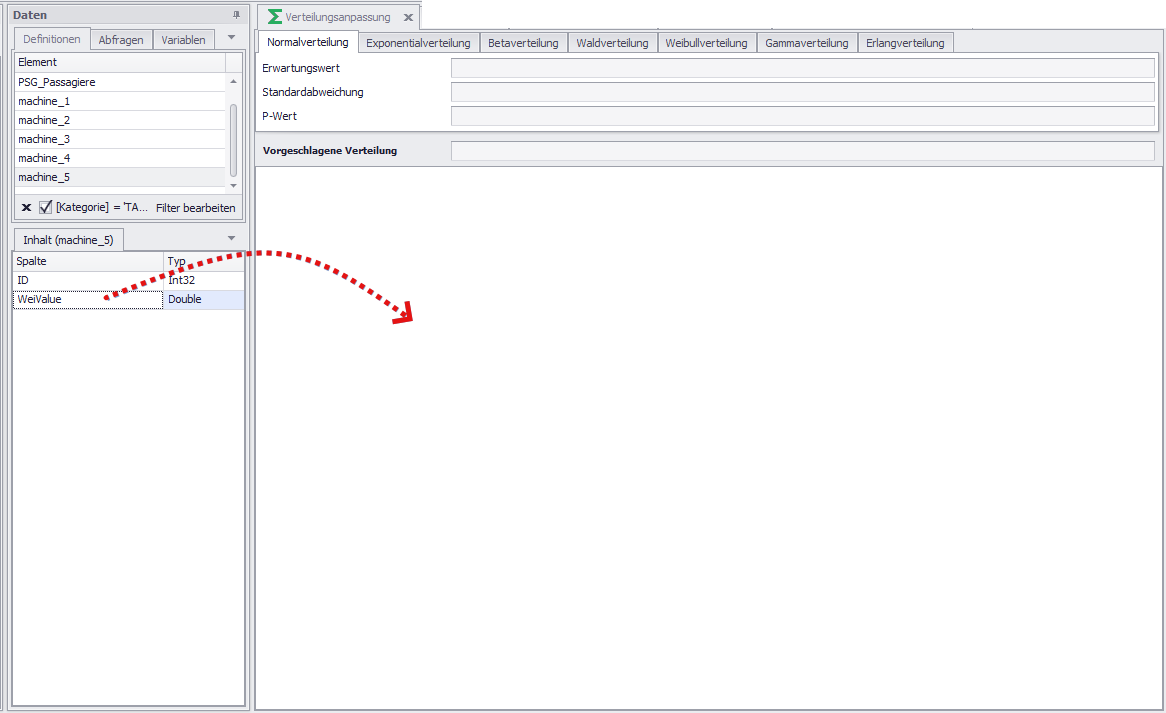This screenshot has height=713, width=1166.
Task: Click Filter bearbeiten button
Action: point(196,208)
